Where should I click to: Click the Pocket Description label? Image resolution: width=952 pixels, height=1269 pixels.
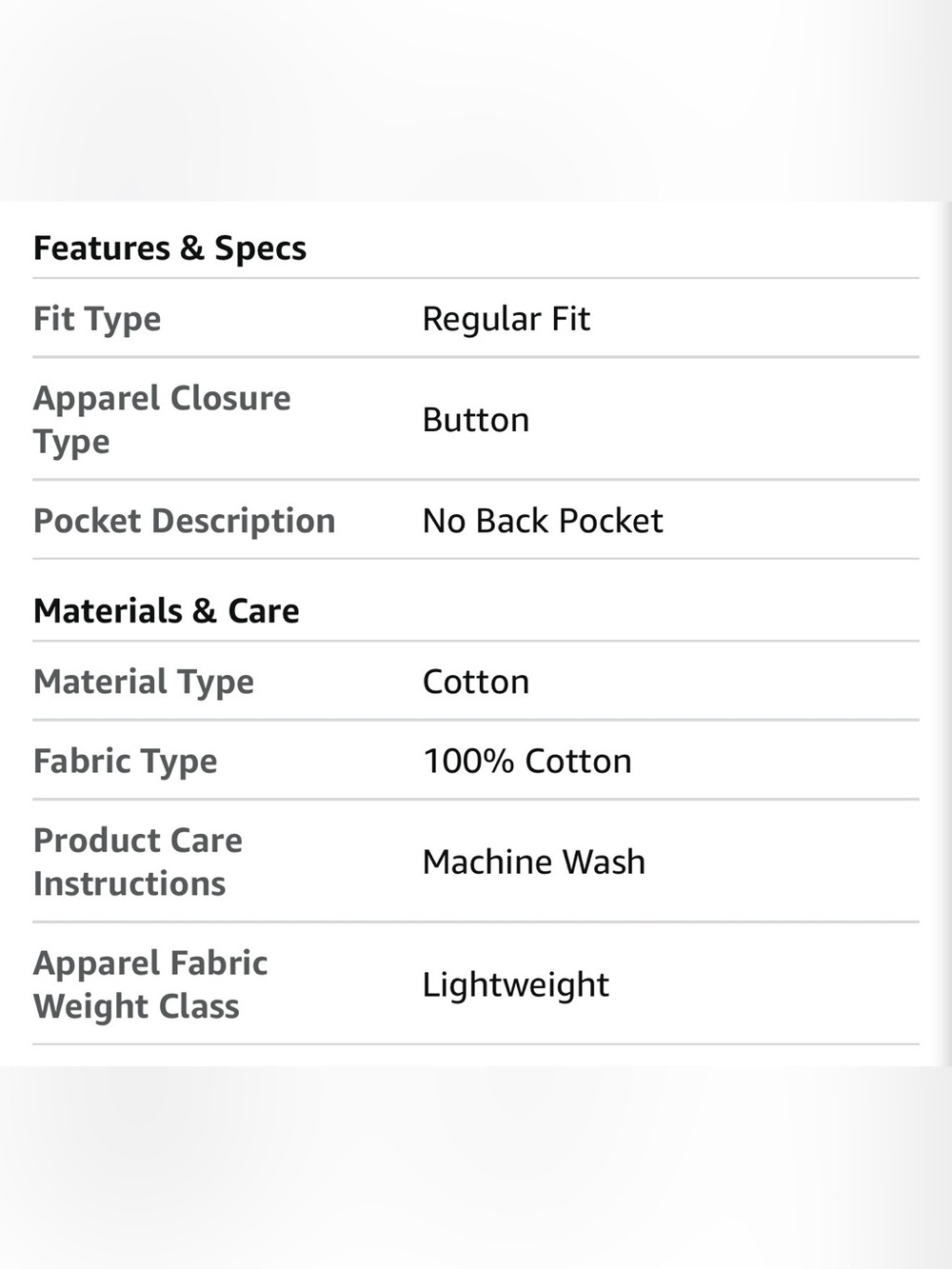pos(185,521)
